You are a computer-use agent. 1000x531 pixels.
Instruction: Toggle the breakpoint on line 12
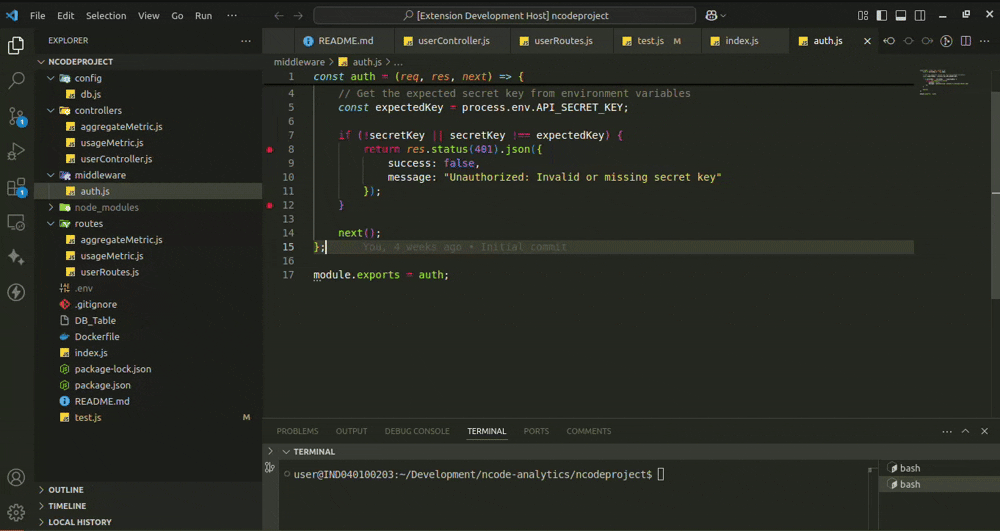point(270,205)
